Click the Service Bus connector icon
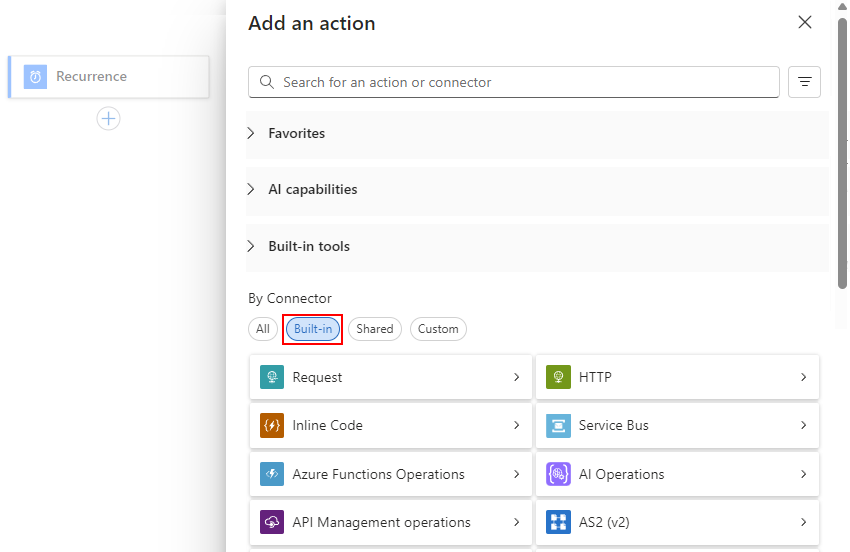 [x=558, y=425]
